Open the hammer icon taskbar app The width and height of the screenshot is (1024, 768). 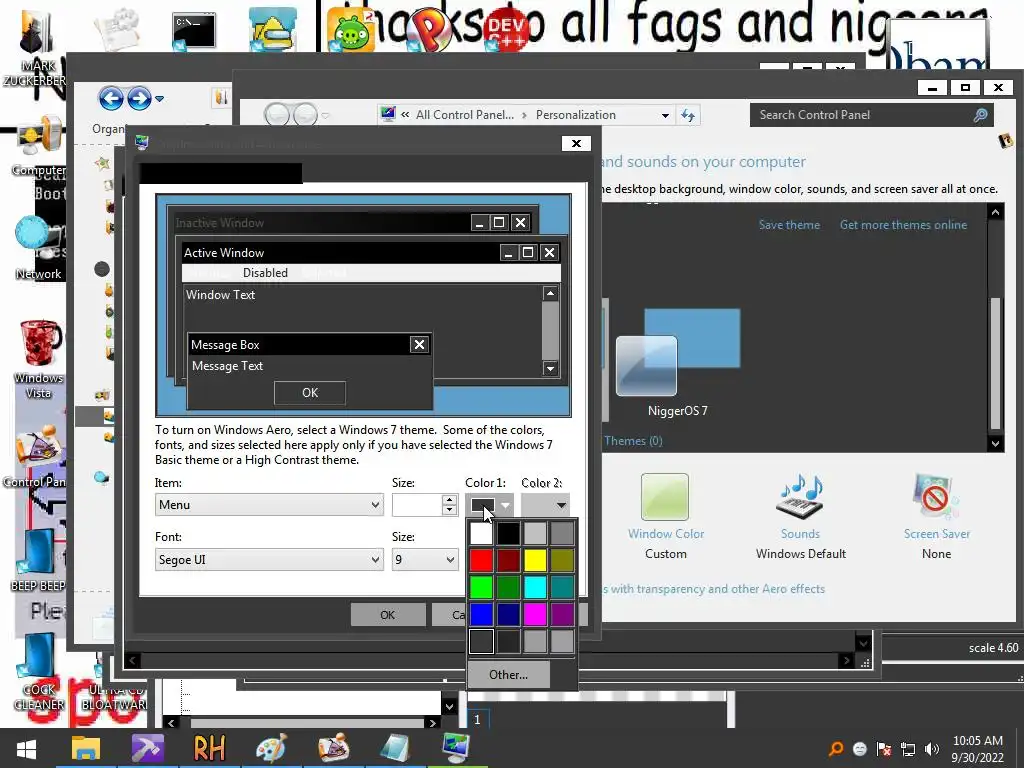(148, 748)
